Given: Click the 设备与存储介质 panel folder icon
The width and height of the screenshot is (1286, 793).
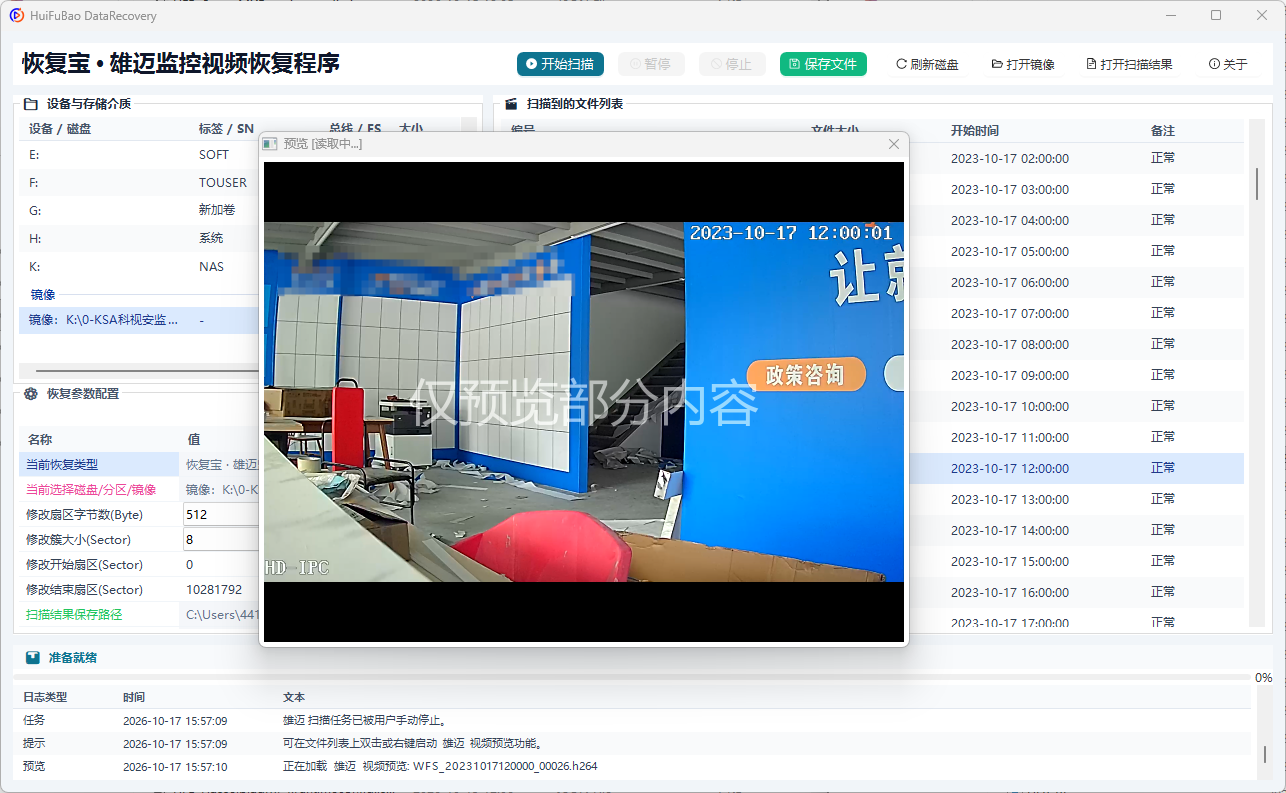Looking at the screenshot, I should (x=31, y=103).
